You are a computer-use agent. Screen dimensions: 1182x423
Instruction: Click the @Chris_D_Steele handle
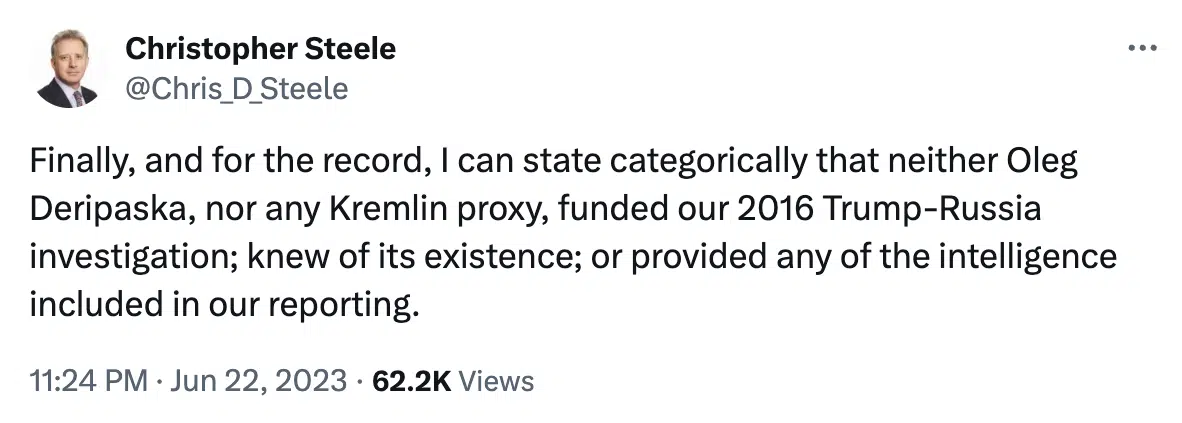[236, 89]
